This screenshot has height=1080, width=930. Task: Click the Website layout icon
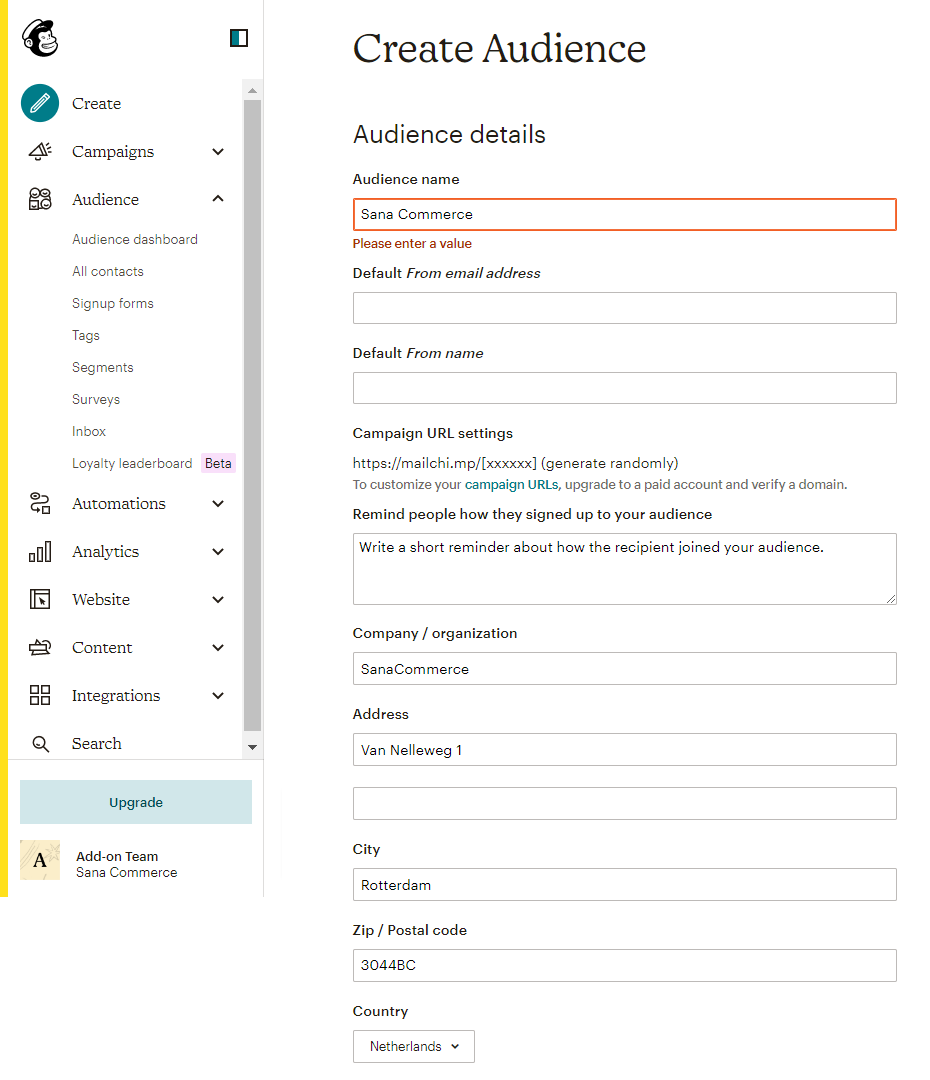[40, 599]
